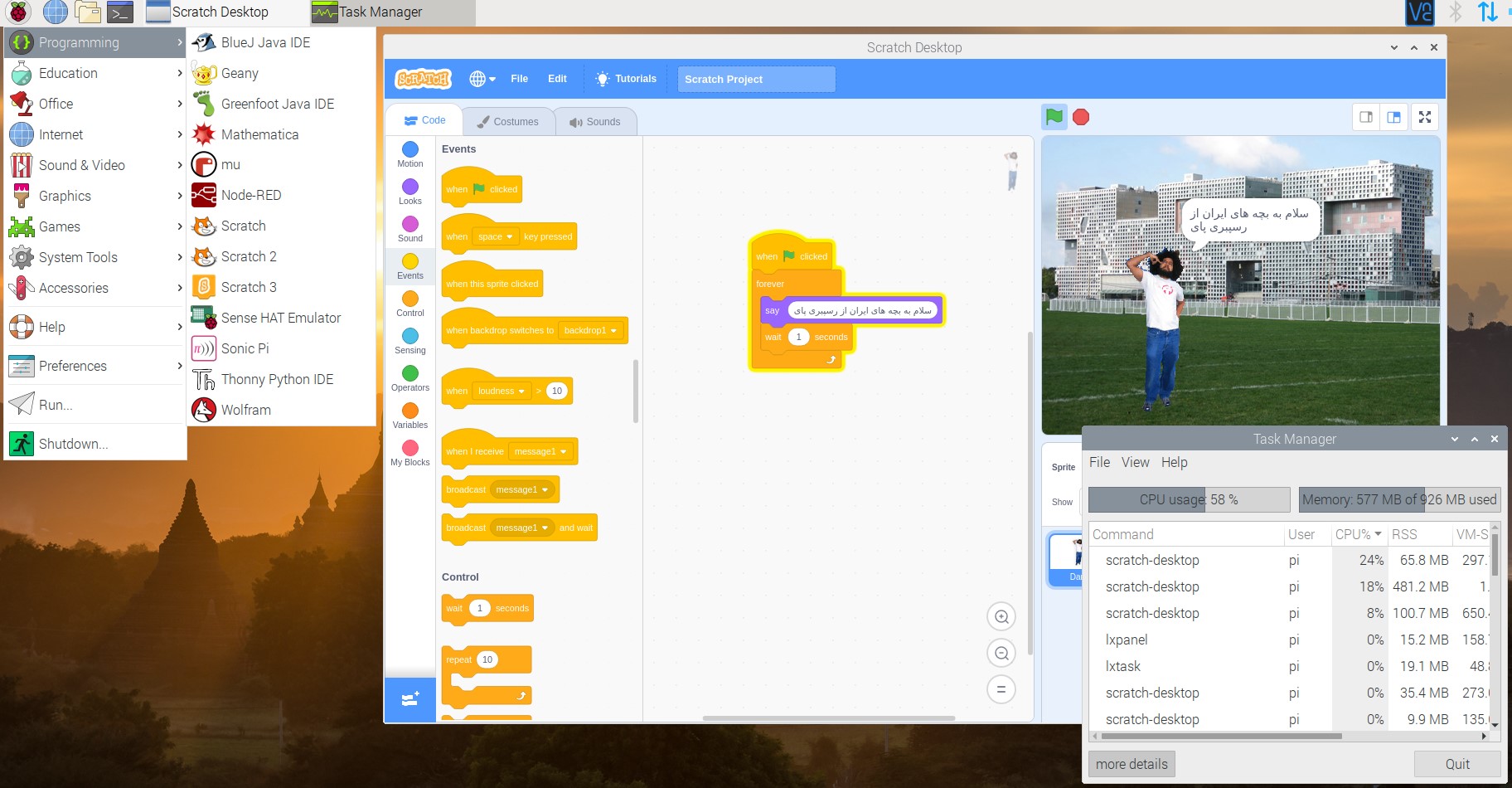The width and height of the screenshot is (1512, 788).
Task: Enter full screen stage mode
Action: pos(1425,117)
